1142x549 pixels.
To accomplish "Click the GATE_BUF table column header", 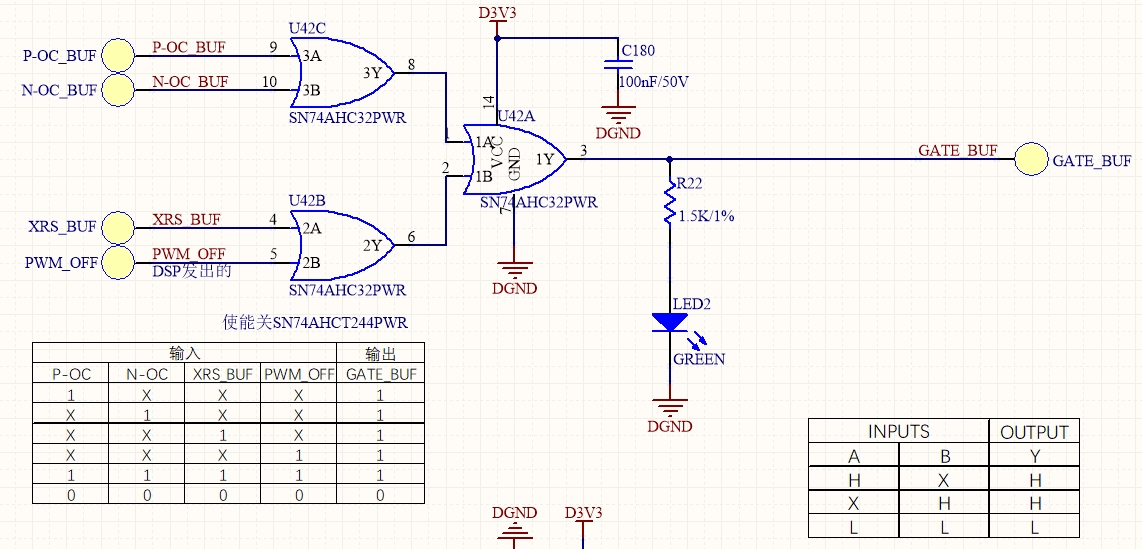I will click(381, 375).
